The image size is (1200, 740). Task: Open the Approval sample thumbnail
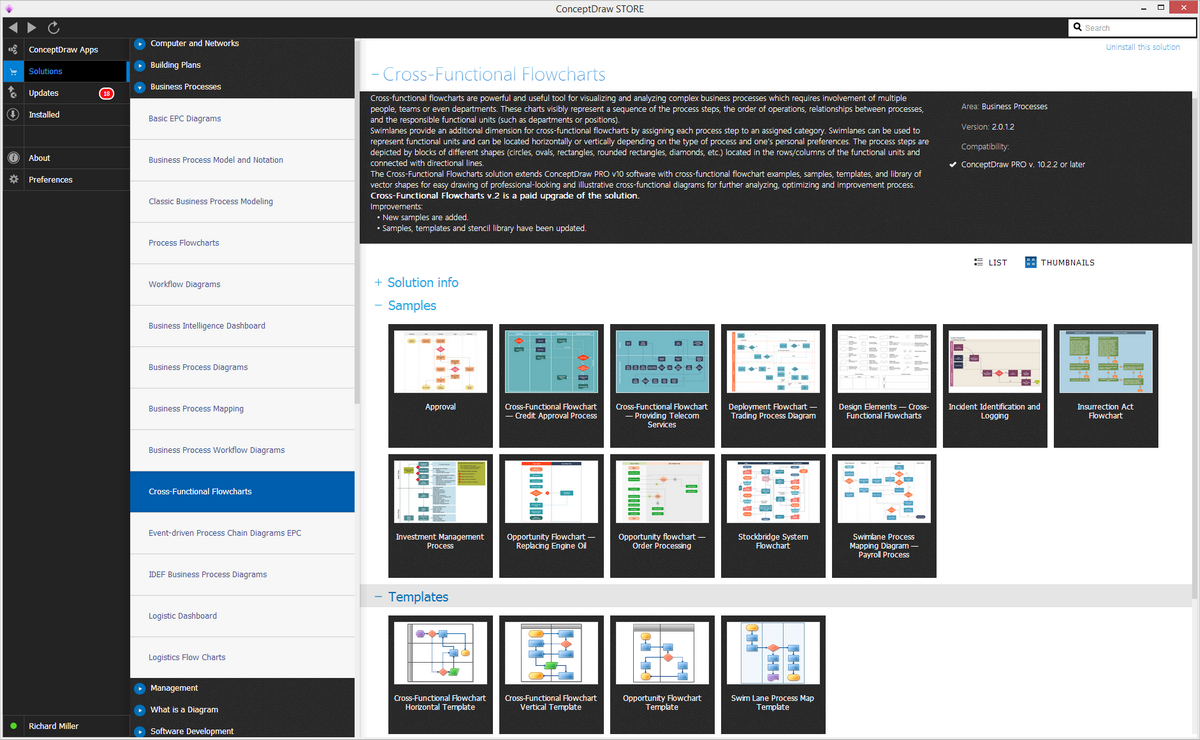440,386
